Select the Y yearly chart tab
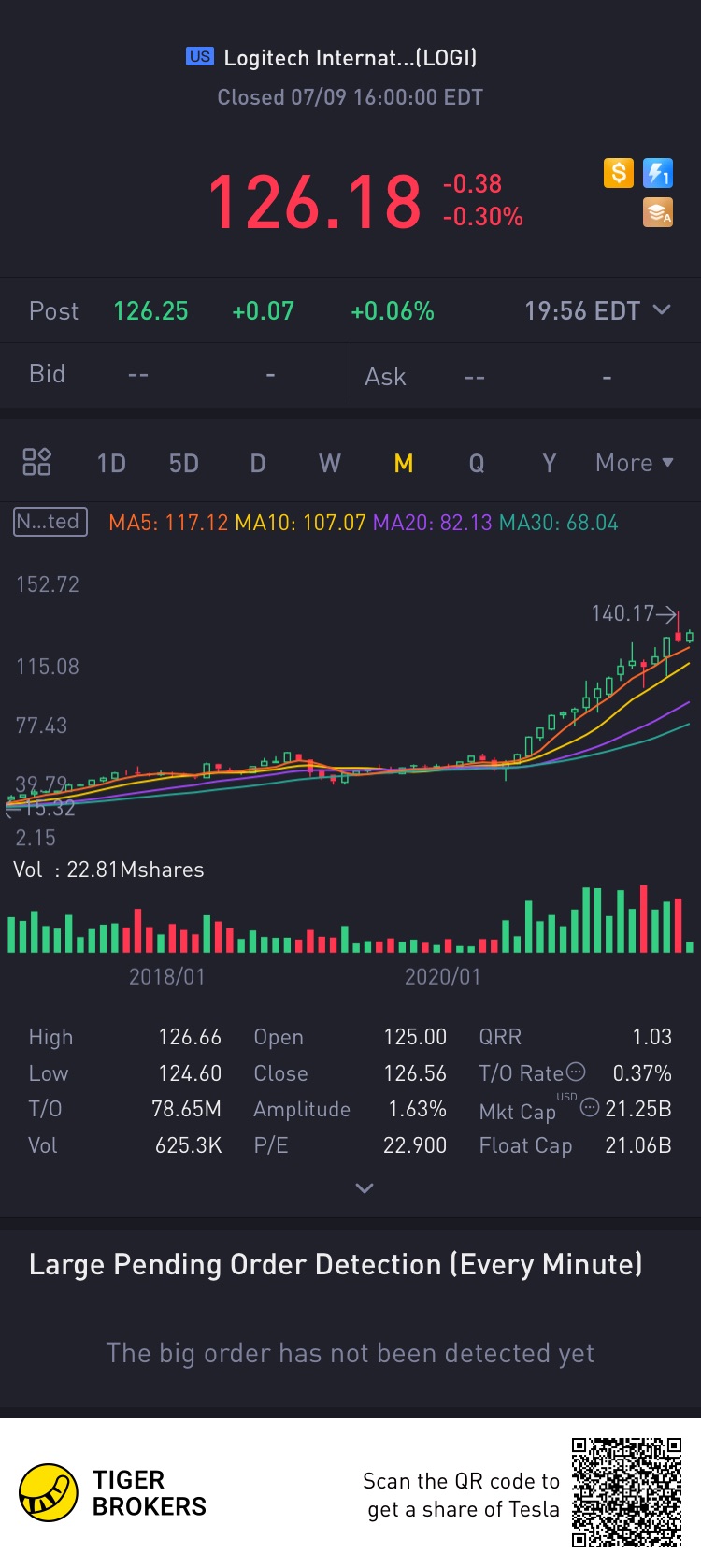The height and width of the screenshot is (1568, 701). pyautogui.click(x=550, y=464)
